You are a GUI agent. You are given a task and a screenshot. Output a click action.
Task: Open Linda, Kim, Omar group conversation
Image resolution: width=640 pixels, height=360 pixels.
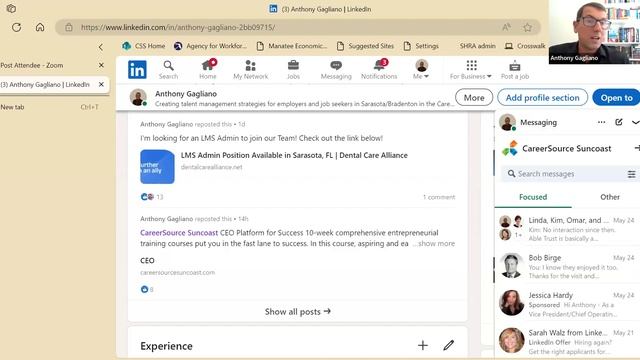pyautogui.click(x=567, y=229)
